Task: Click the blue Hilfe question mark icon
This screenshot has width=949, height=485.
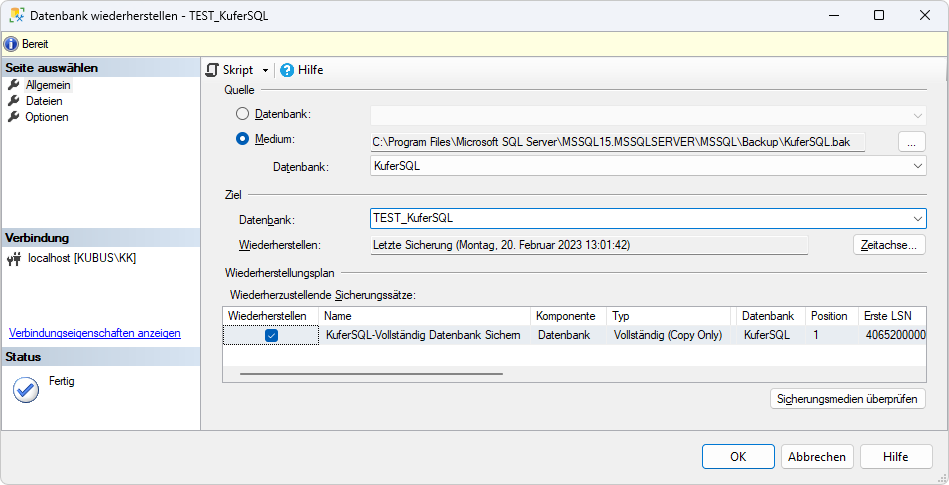Action: coord(287,70)
